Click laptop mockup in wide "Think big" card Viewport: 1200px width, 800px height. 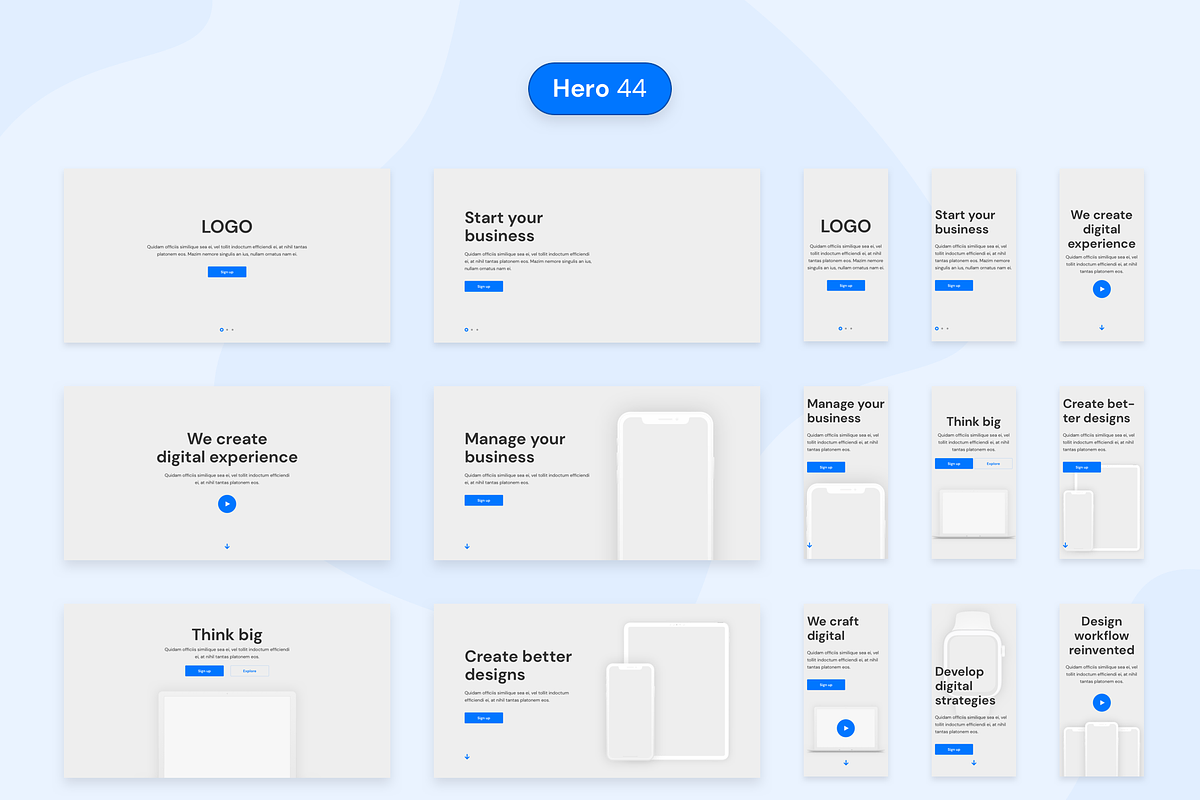(227, 734)
